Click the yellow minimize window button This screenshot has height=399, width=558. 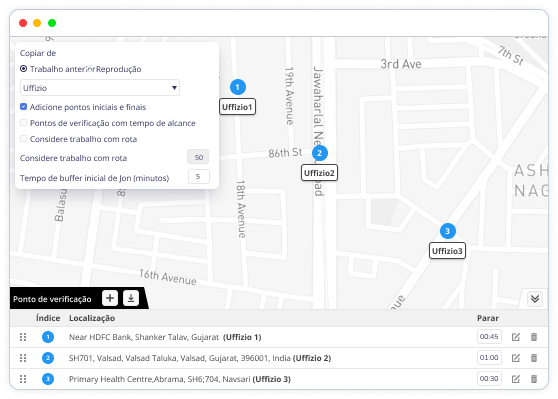37,23
